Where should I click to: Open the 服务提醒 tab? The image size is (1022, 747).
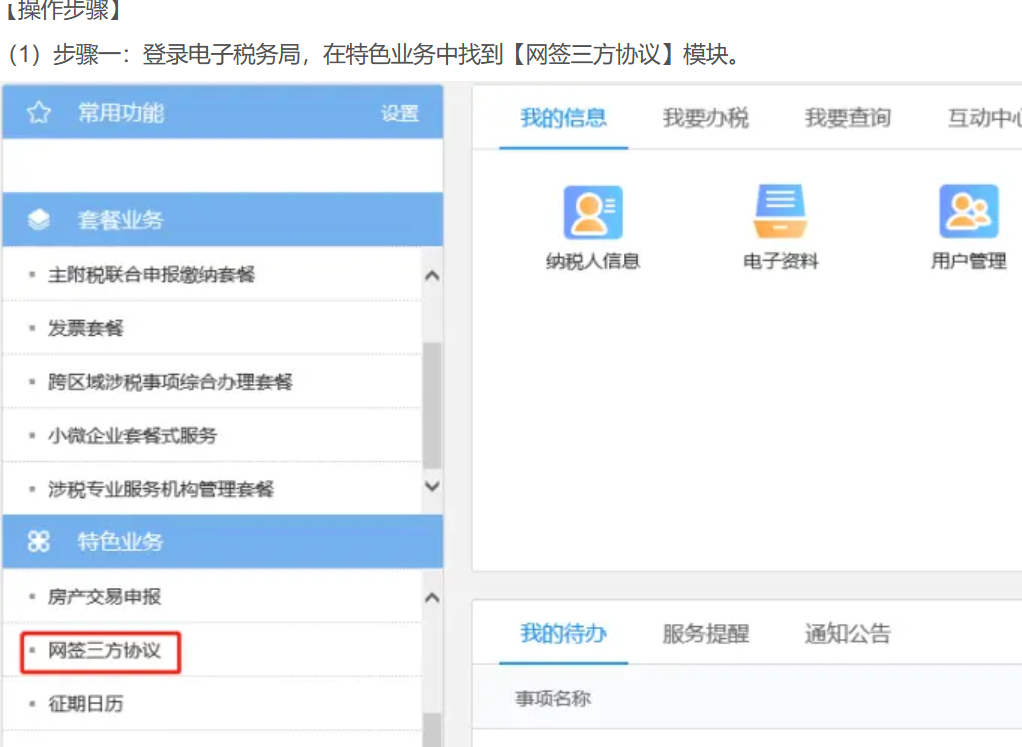point(705,634)
